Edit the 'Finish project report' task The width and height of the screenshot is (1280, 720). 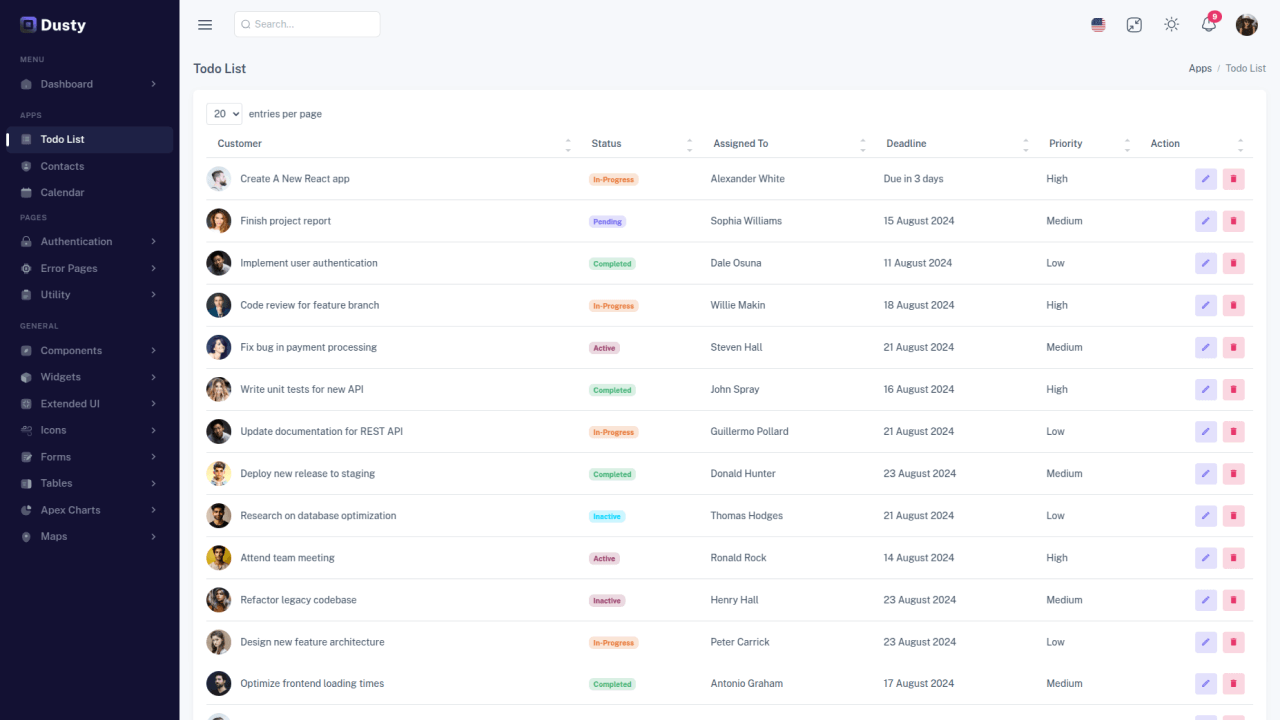(x=1205, y=220)
